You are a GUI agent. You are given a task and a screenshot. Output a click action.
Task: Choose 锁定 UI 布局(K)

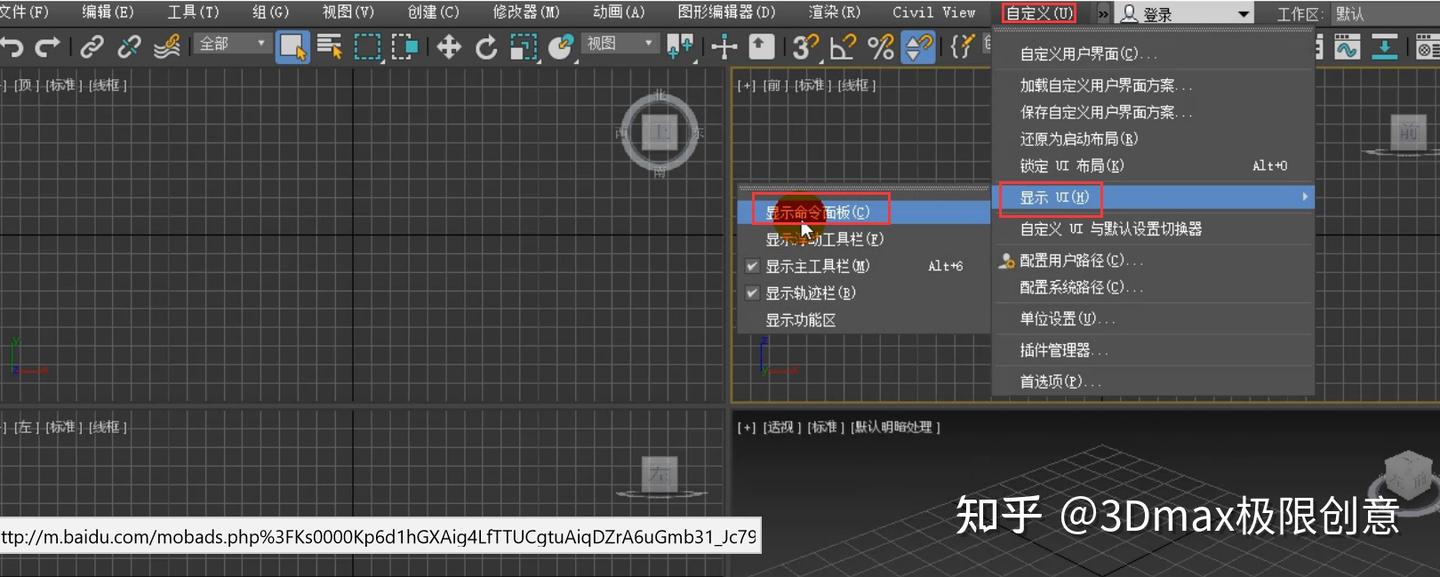(x=1153, y=166)
